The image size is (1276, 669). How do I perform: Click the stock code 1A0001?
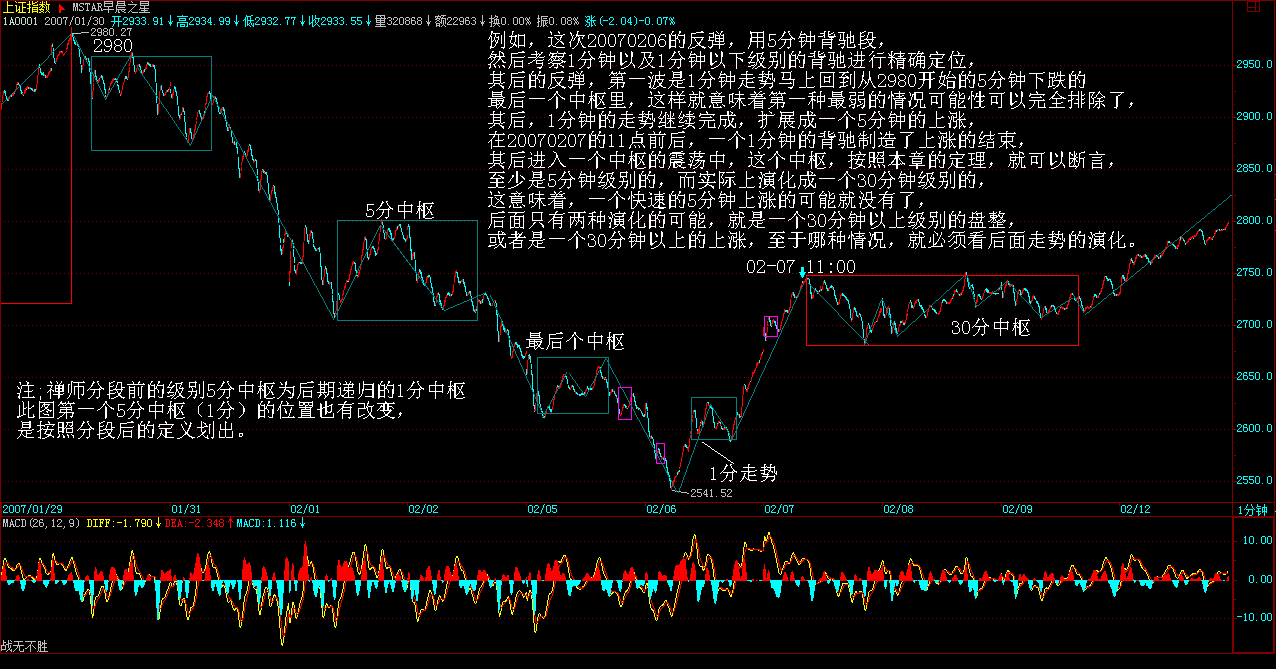coord(20,20)
